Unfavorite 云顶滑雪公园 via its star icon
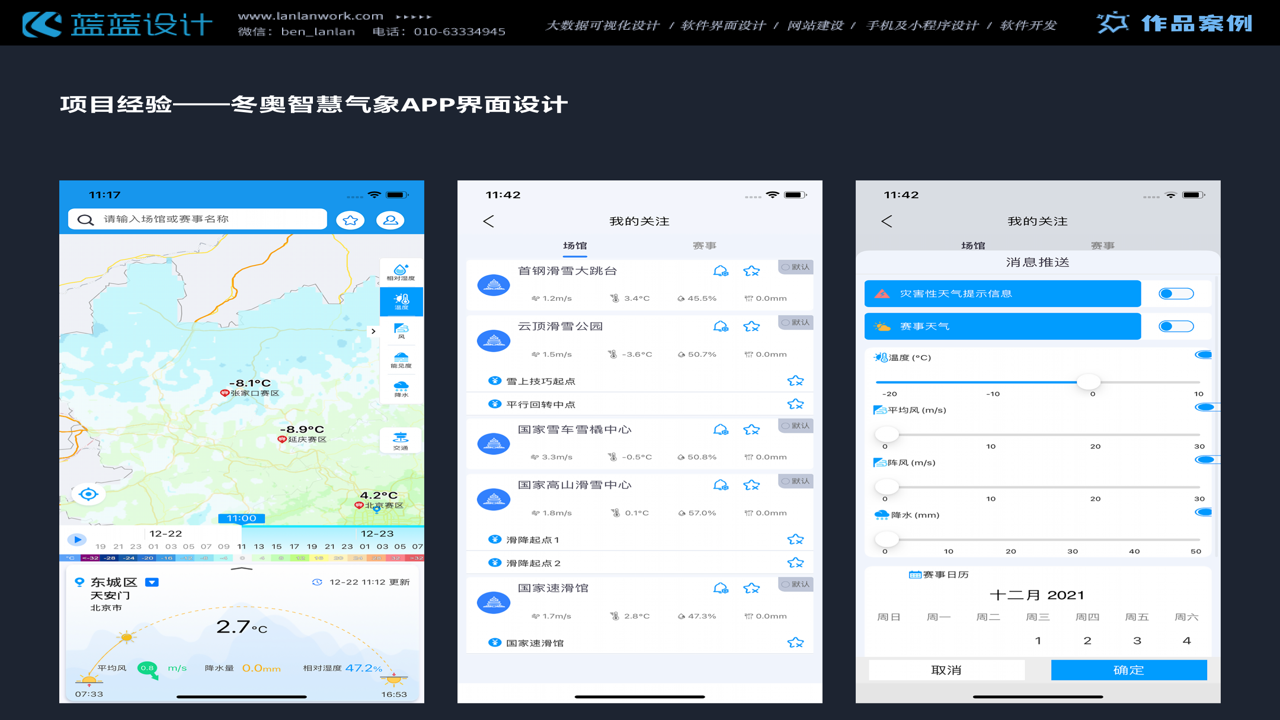The image size is (1280, 720). click(x=751, y=326)
